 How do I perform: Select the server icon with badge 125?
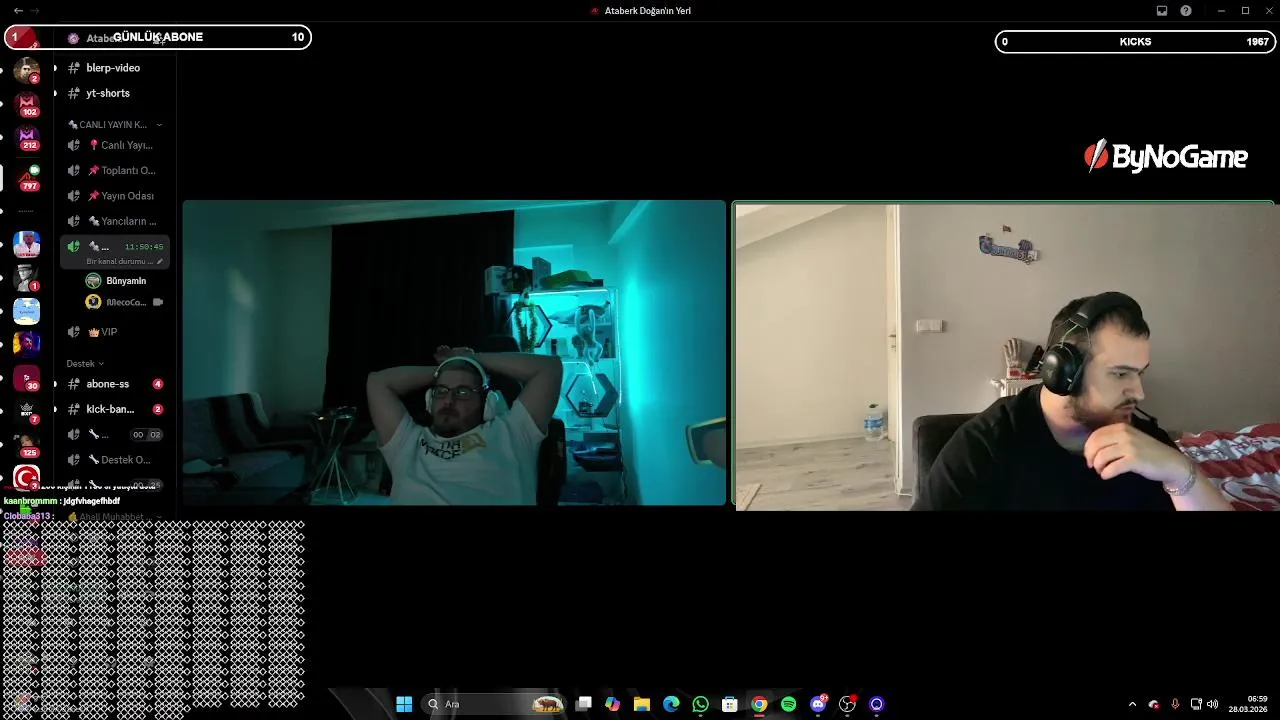pyautogui.click(x=27, y=446)
